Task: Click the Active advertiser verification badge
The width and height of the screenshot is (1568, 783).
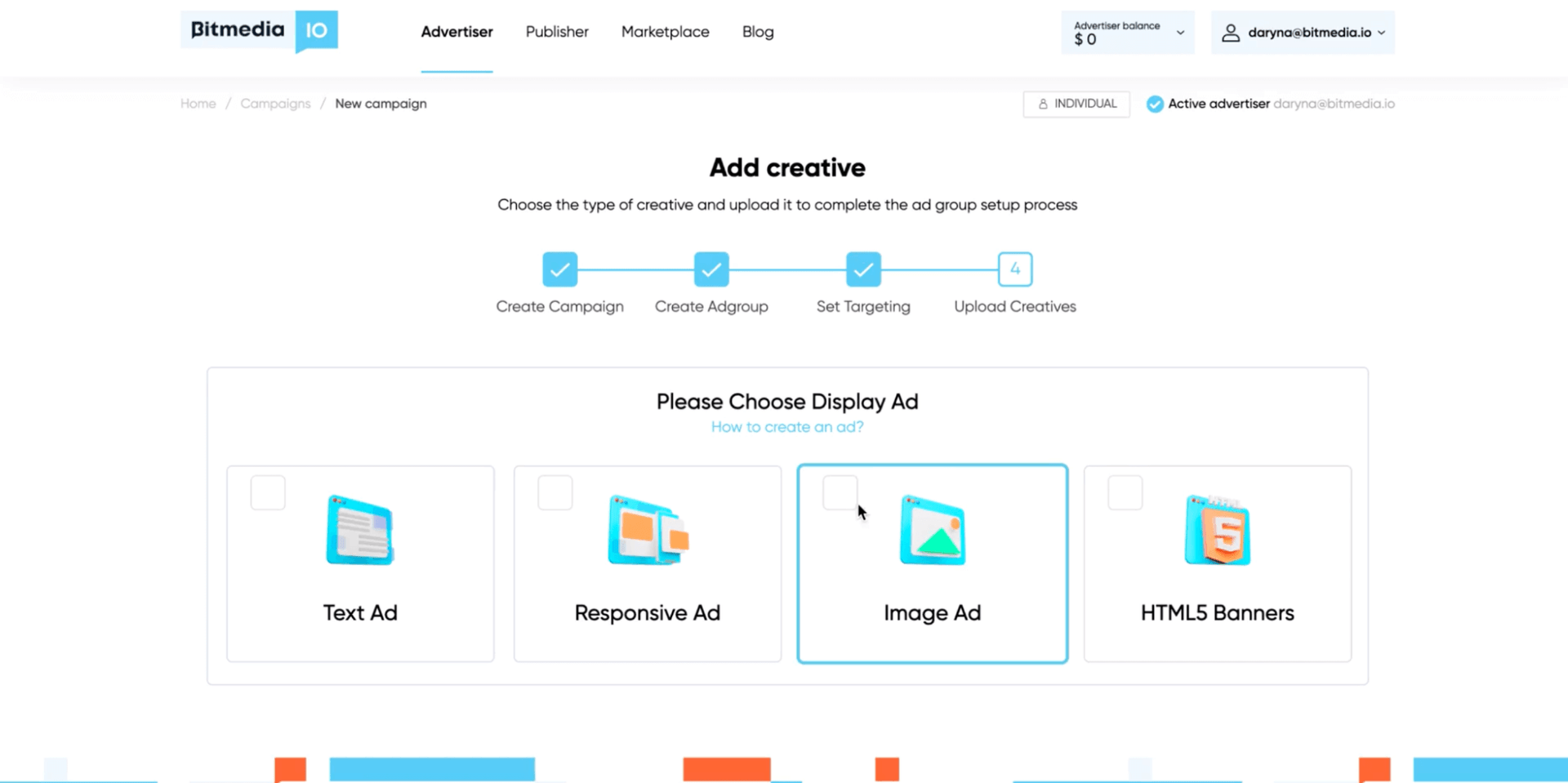Action: pyautogui.click(x=1155, y=104)
